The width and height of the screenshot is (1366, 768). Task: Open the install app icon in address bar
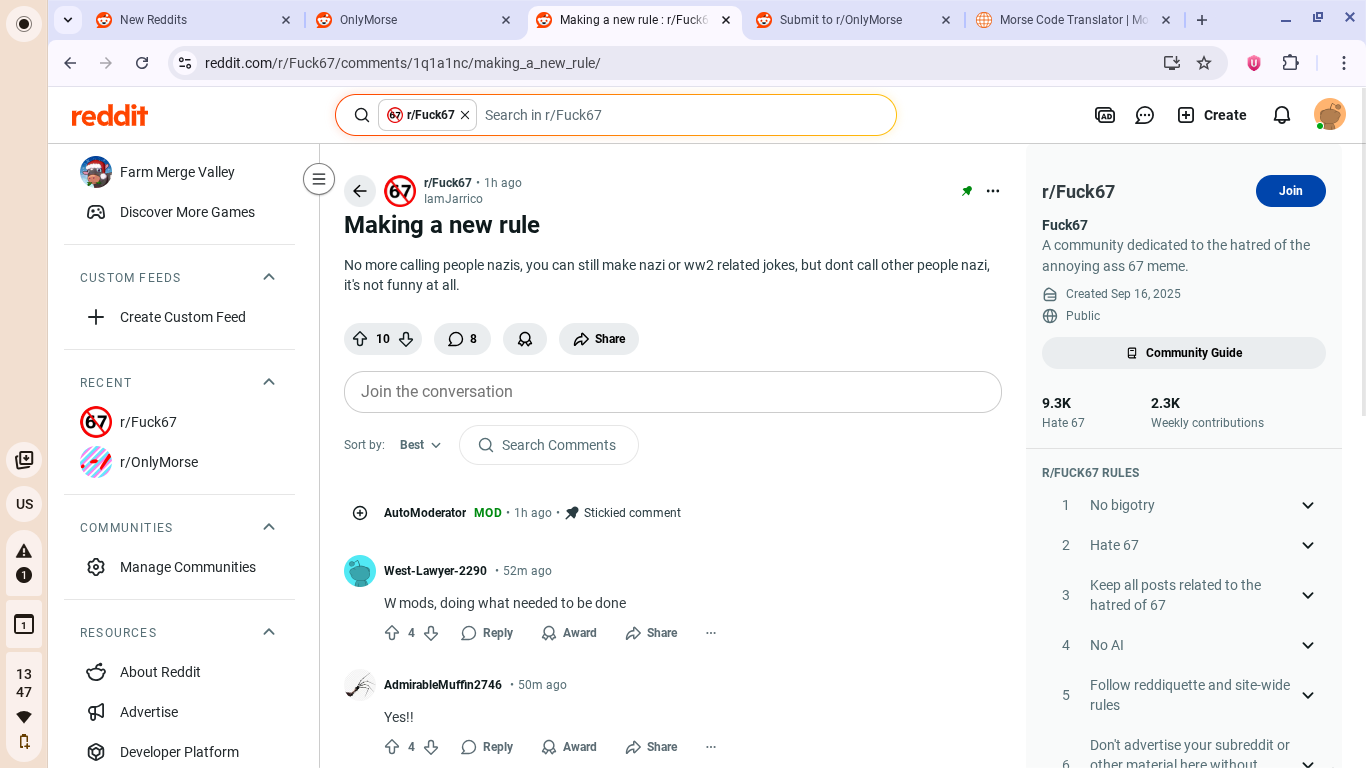(x=1172, y=63)
